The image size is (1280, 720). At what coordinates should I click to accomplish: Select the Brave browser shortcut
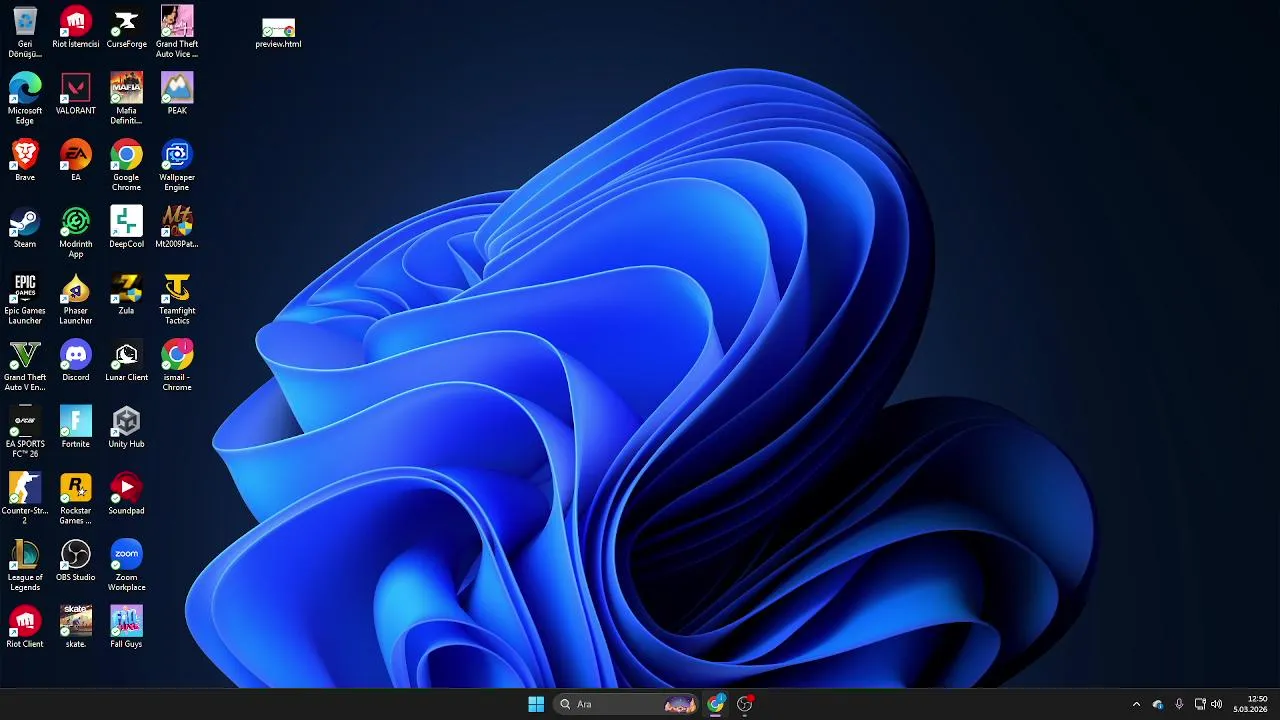(x=25, y=161)
